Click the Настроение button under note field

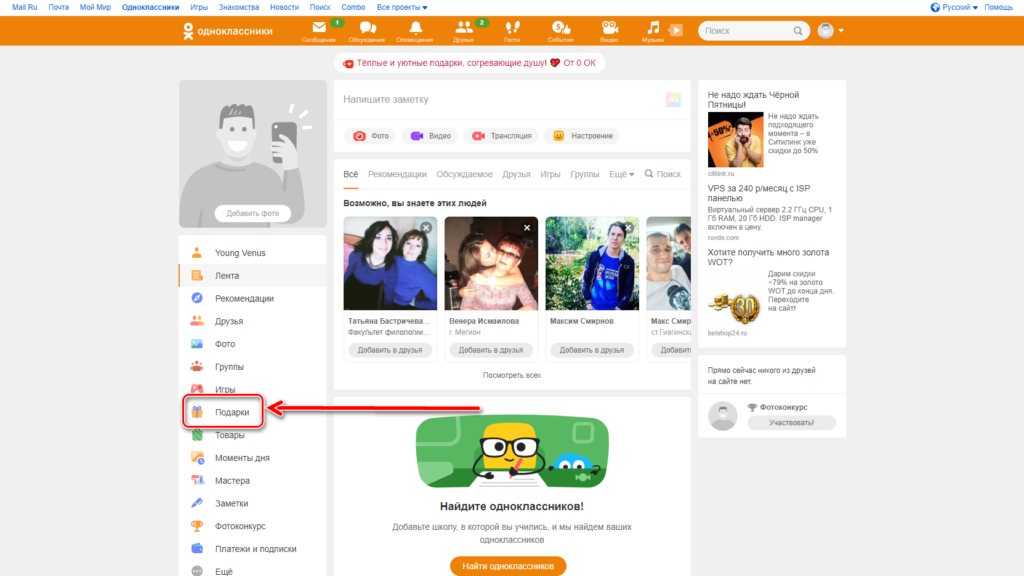583,136
